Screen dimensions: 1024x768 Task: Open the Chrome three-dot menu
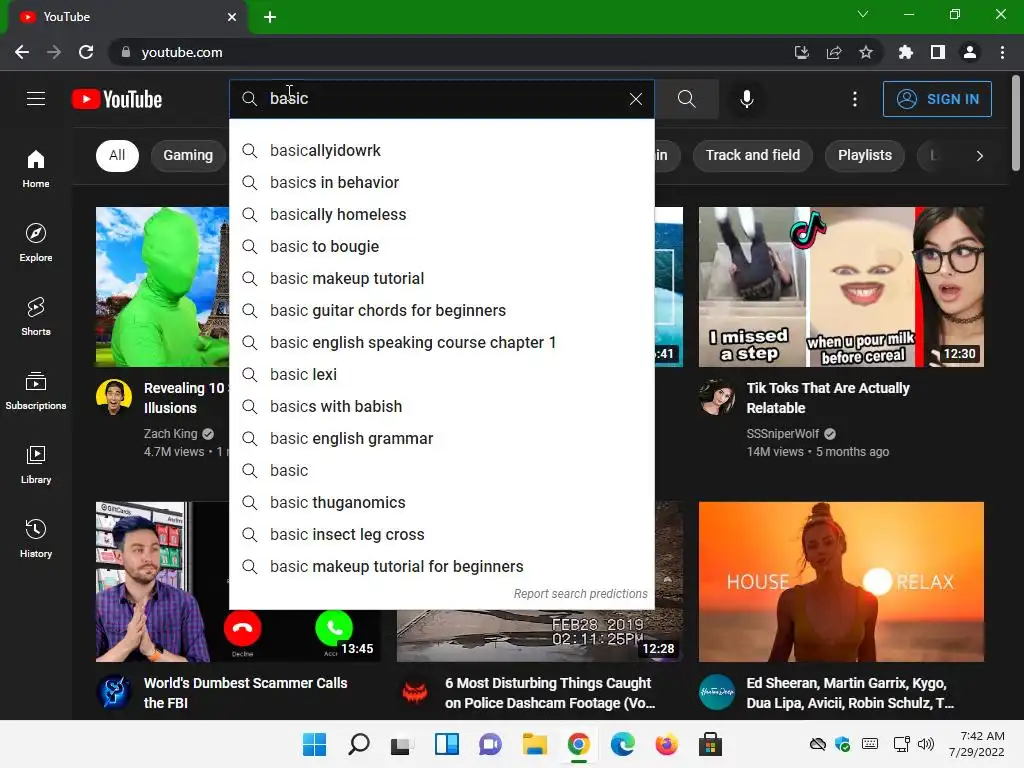(1002, 52)
